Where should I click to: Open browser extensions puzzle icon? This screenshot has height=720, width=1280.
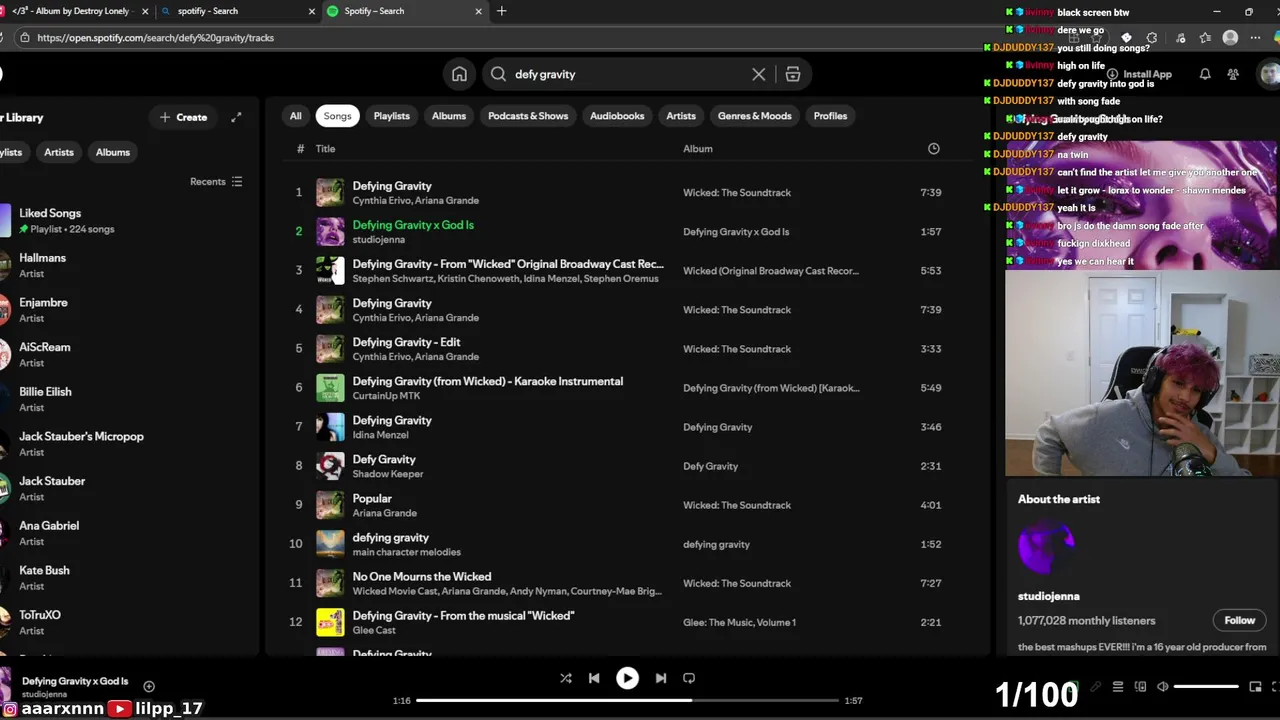(x=1152, y=38)
